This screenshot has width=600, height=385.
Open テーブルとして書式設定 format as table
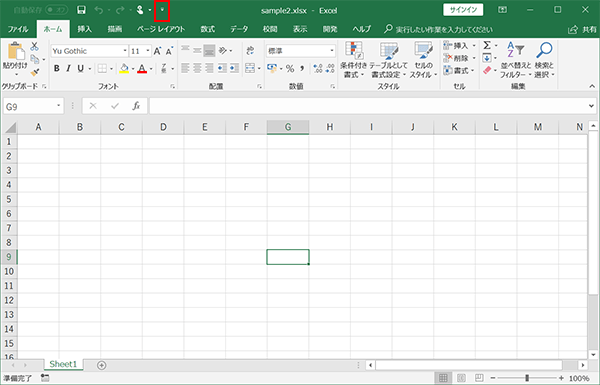pos(388,60)
